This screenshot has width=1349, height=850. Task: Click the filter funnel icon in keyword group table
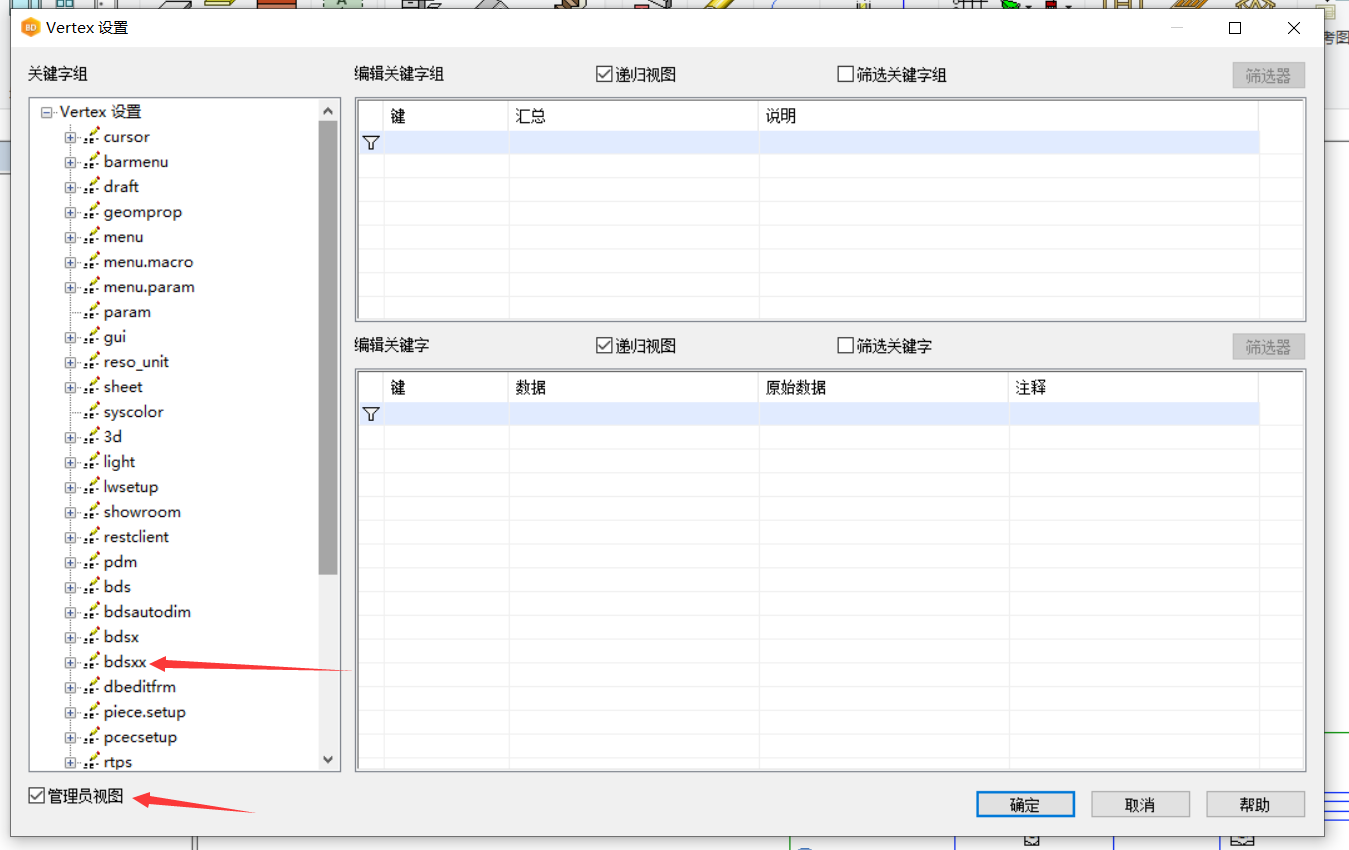tap(371, 143)
